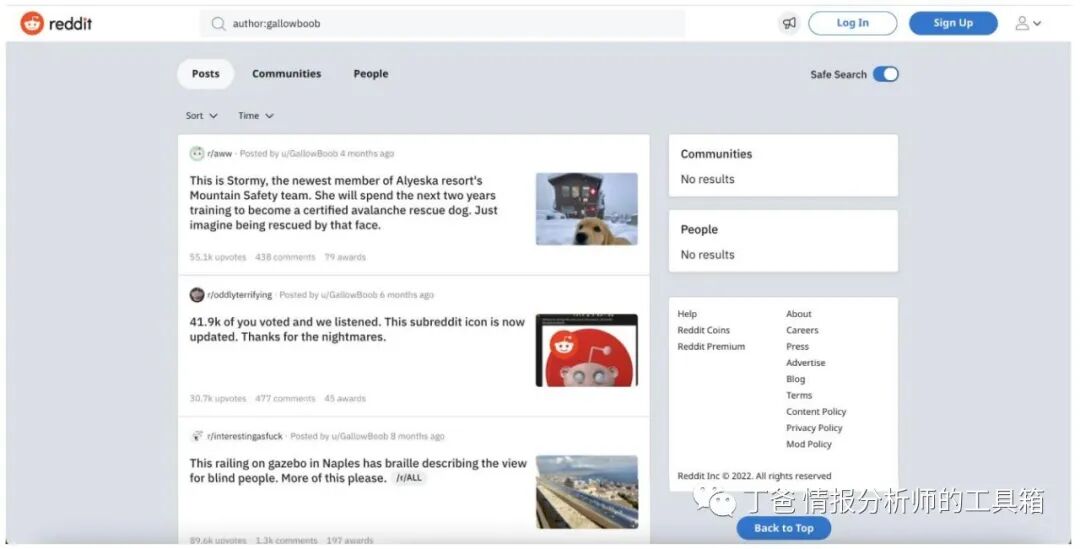Open the About footer link
1080x549 pixels.
click(x=798, y=314)
